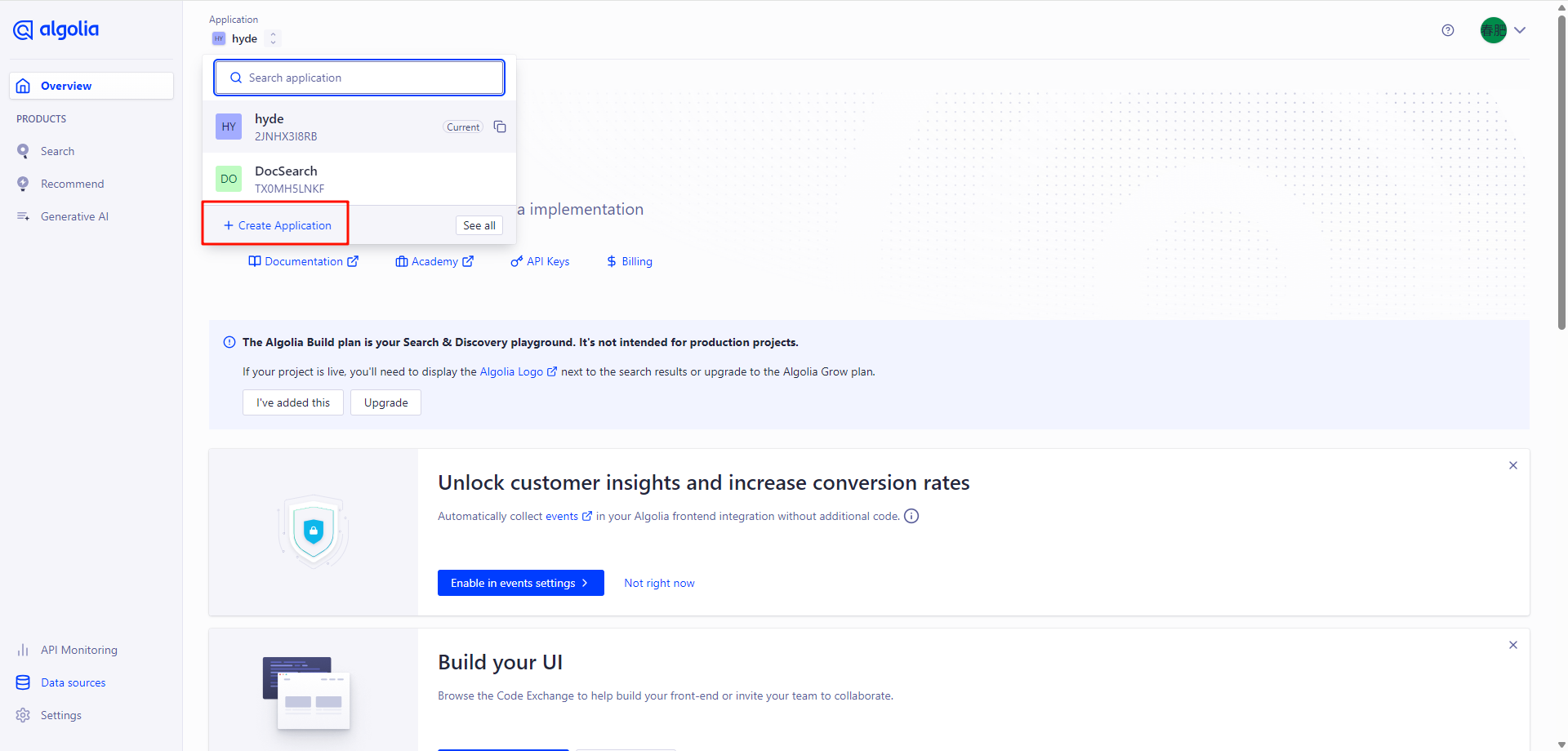Click the Upgrade button
Image resolution: width=1568 pixels, height=751 pixels.
385,402
